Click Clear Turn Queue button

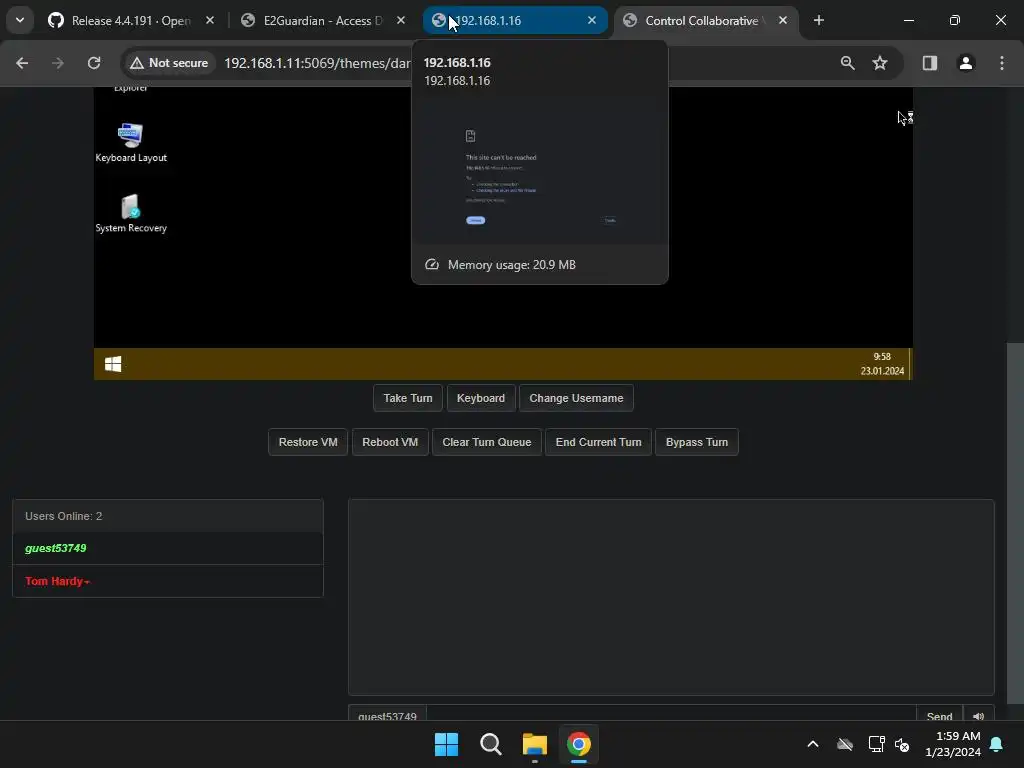[487, 442]
